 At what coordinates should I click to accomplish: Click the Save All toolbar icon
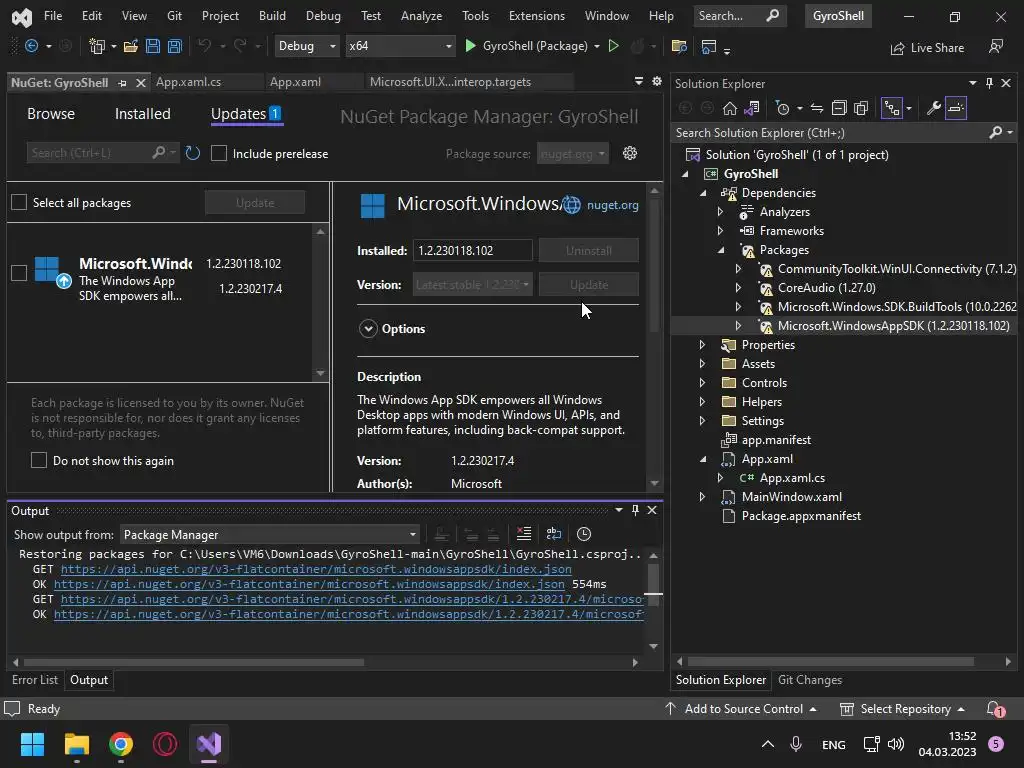175,46
